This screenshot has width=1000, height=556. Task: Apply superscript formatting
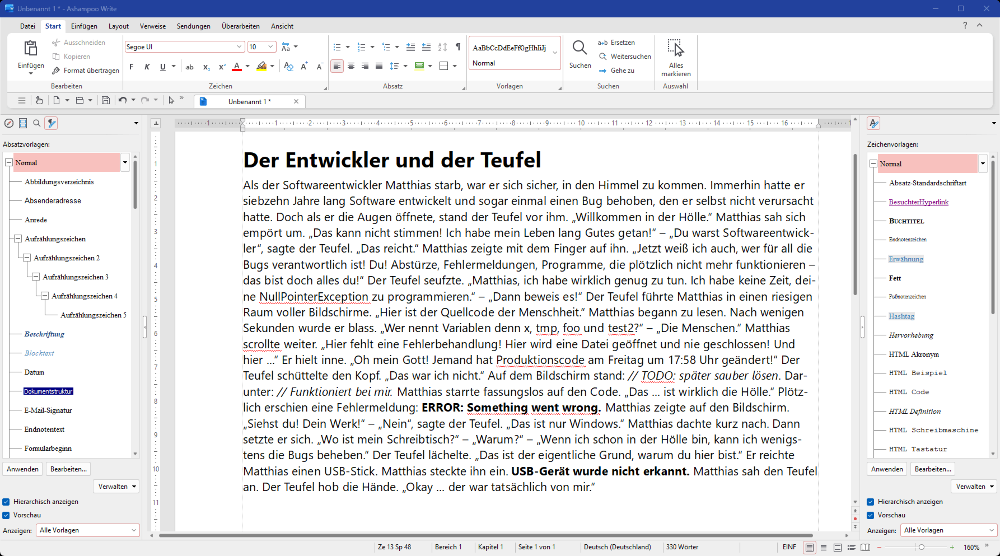[222, 66]
